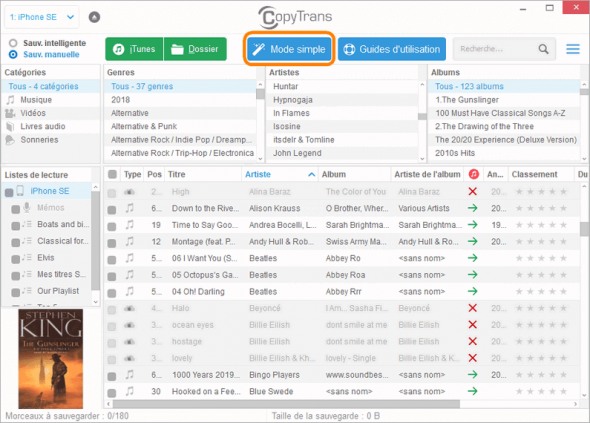
Task: Click green arrow status for 05 Octopus's Garden
Action: (473, 275)
